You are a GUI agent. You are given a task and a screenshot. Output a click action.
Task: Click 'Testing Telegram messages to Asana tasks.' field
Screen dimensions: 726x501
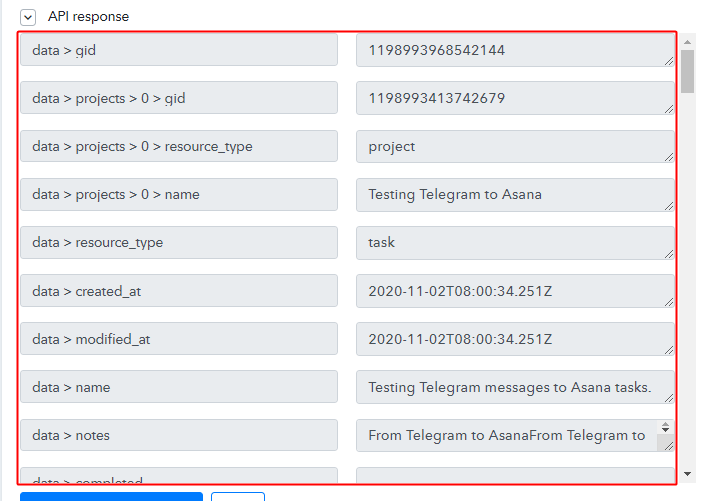pyautogui.click(x=515, y=387)
